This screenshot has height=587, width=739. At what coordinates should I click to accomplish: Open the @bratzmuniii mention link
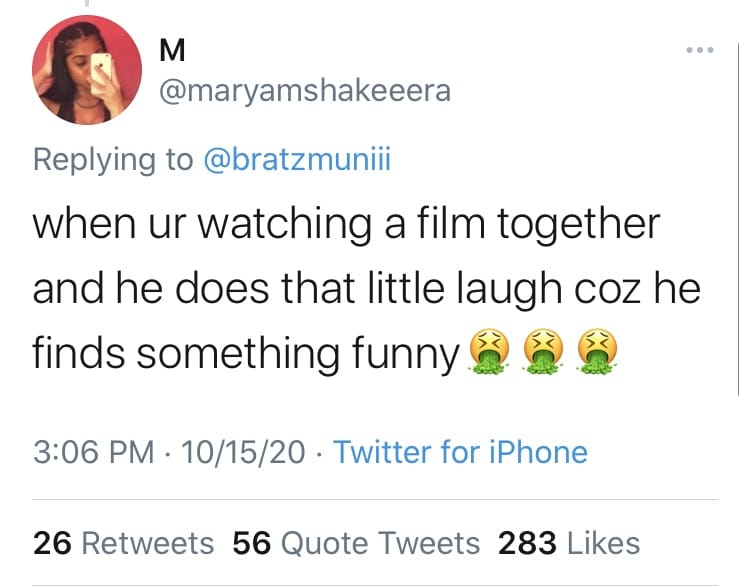click(x=297, y=159)
